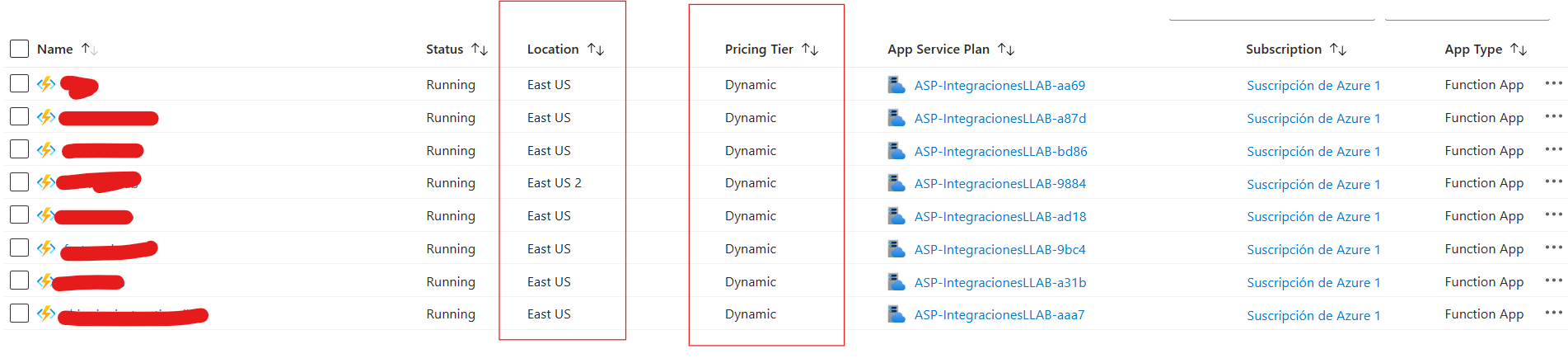Click function app icon in a87d row
Image resolution: width=1568 pixels, height=363 pixels.
(46, 116)
